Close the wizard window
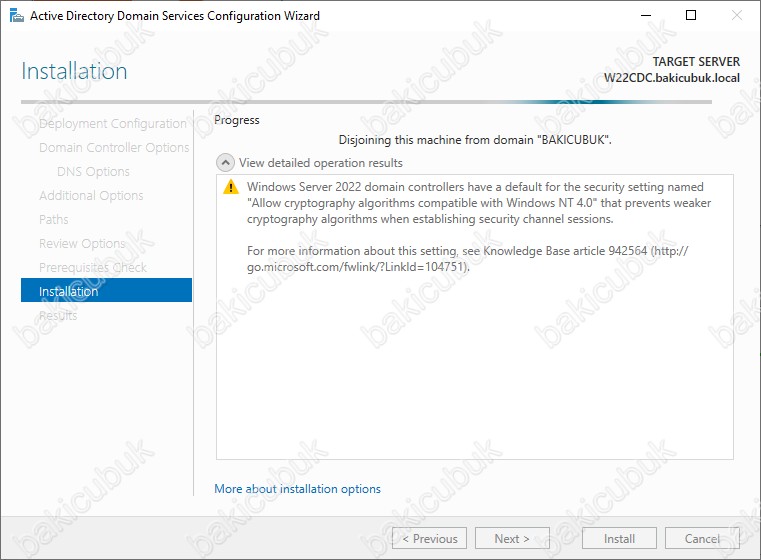This screenshot has height=560, width=761. (737, 16)
